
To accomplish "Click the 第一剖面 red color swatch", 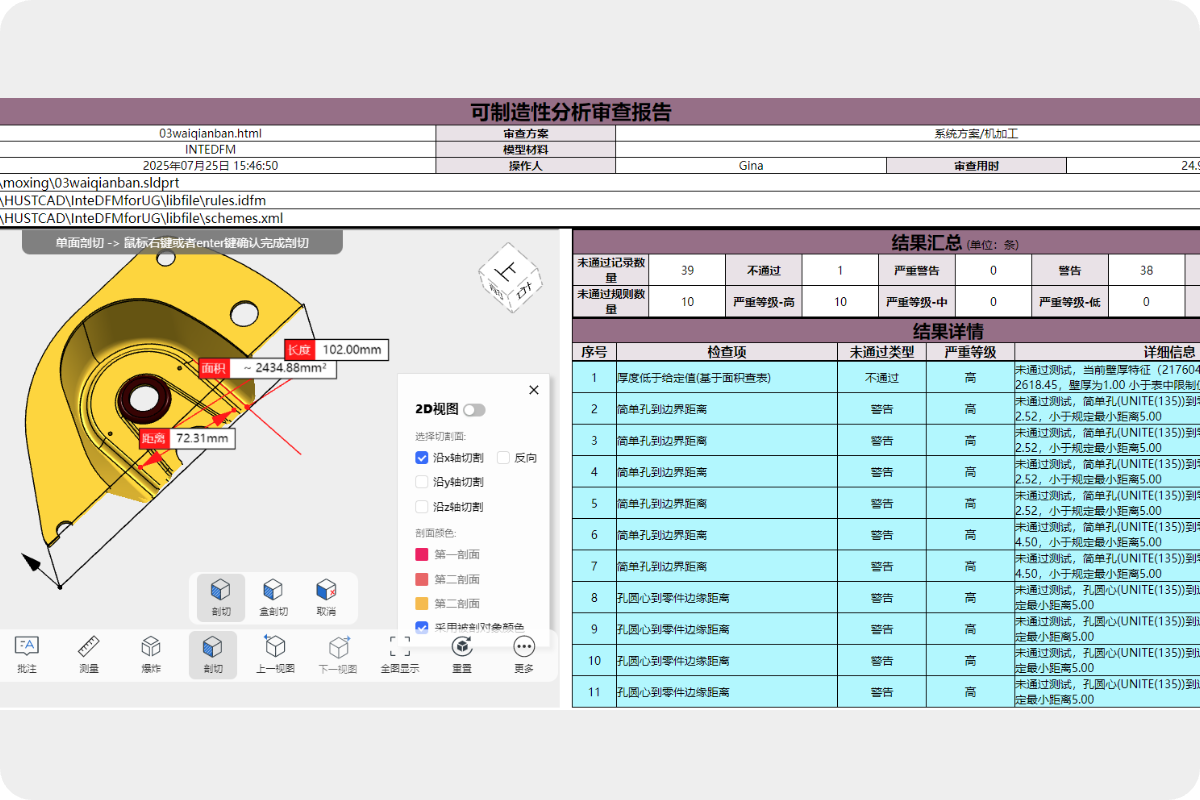I will [x=422, y=555].
